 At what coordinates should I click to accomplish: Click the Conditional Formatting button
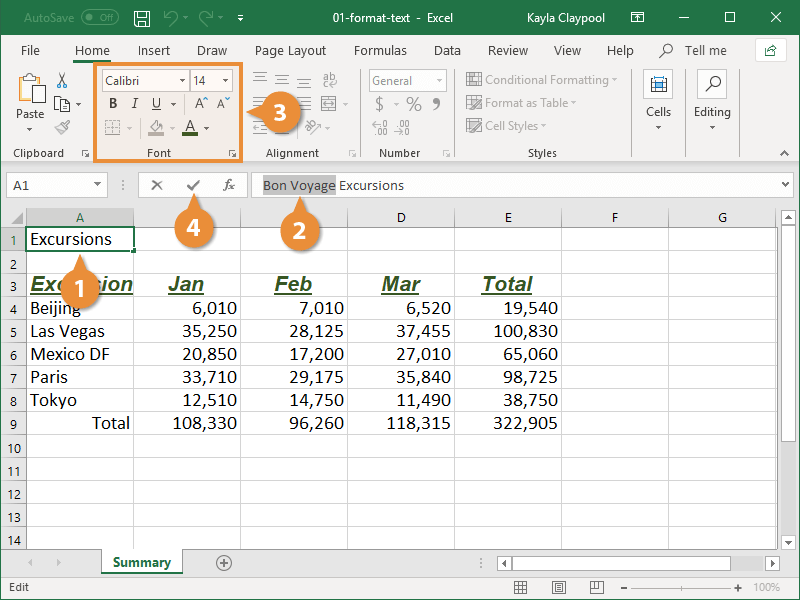click(x=541, y=80)
